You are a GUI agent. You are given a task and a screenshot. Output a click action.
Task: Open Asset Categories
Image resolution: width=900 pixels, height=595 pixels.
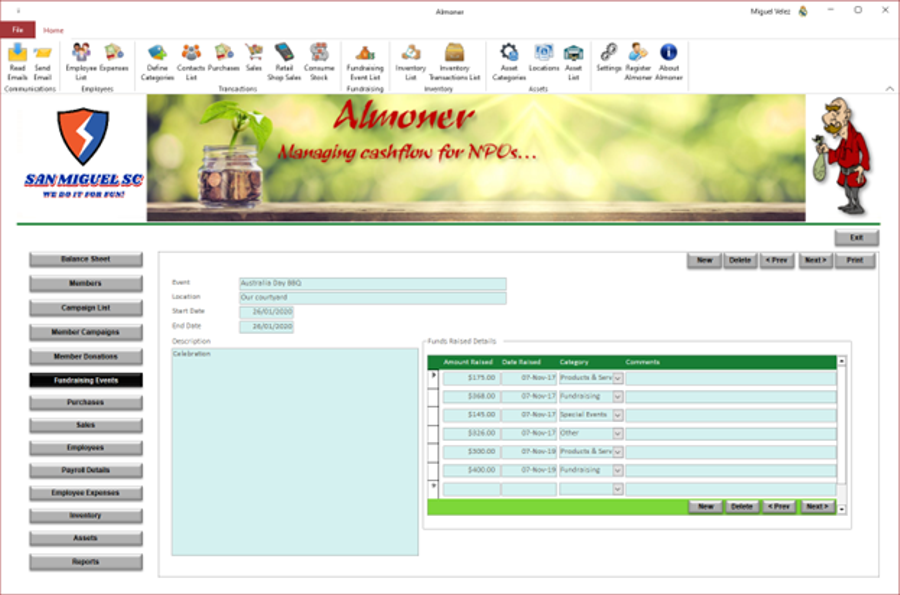(509, 62)
